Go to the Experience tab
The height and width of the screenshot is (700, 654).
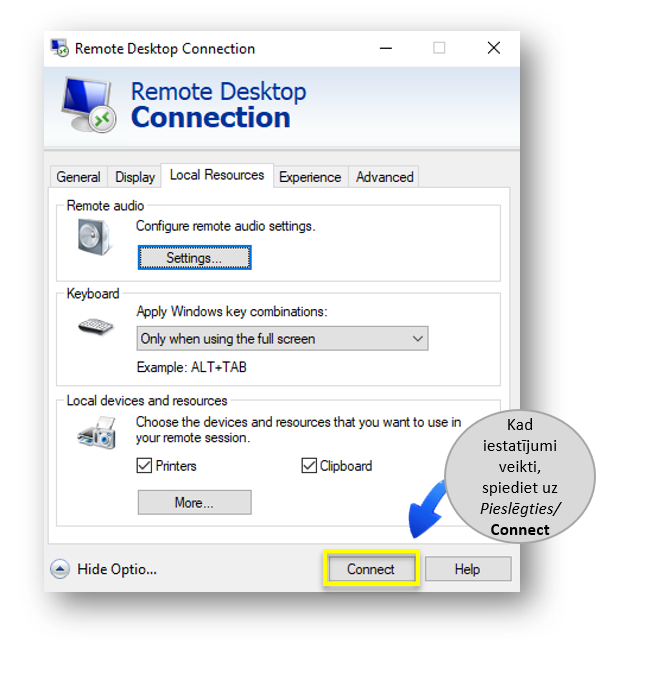pyautogui.click(x=310, y=177)
